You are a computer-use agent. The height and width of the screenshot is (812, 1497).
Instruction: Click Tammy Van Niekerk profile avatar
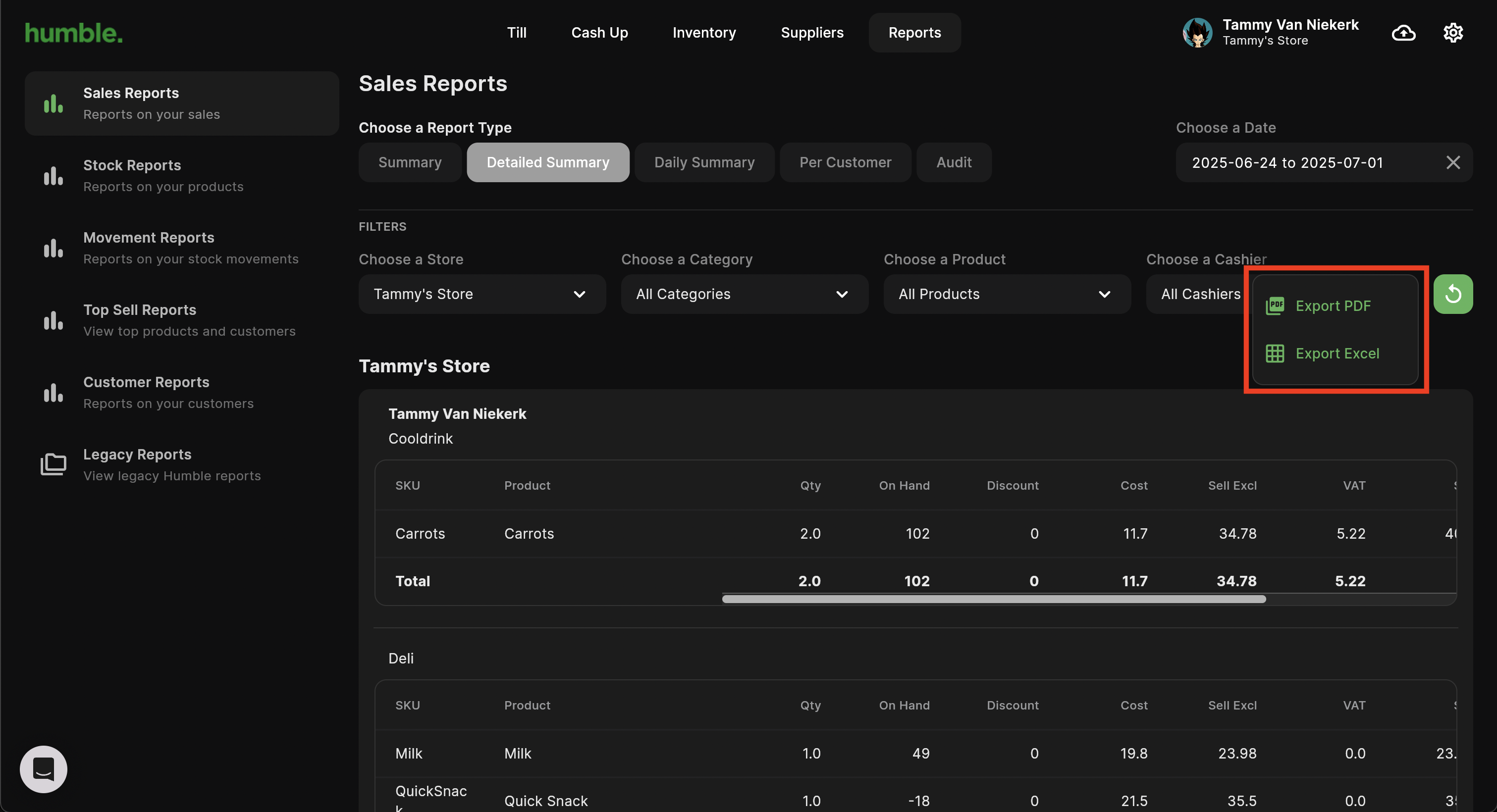tap(1197, 33)
